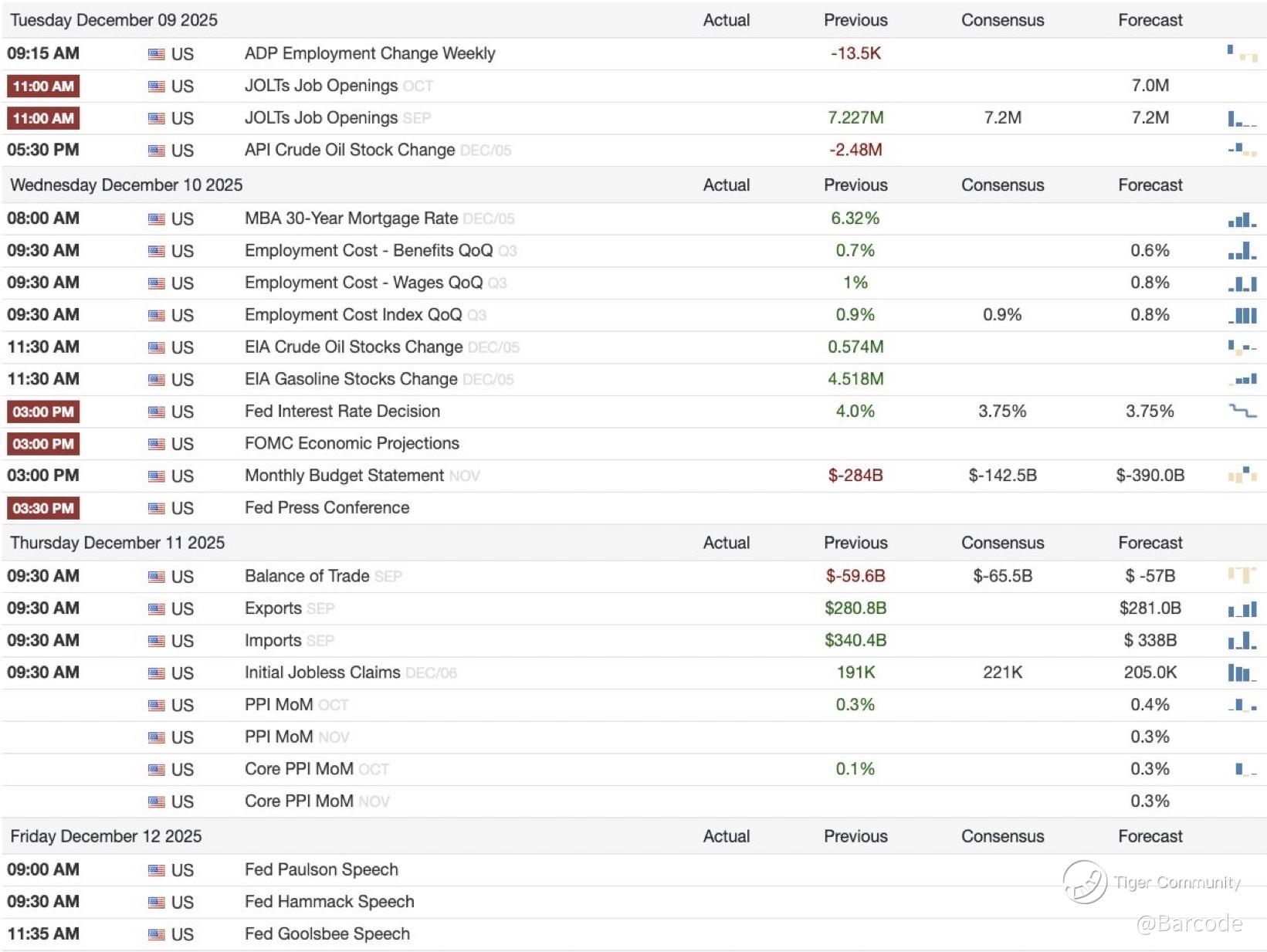The height and width of the screenshot is (952, 1267).
Task: Click Wednesday December 10 2025 date header
Action: [127, 185]
